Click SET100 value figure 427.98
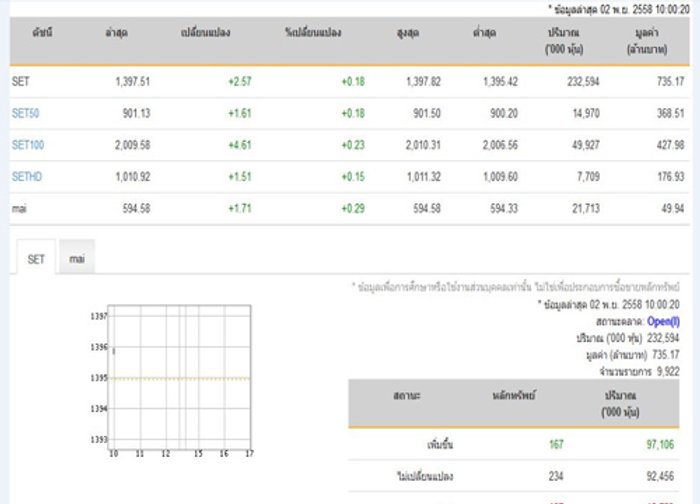The height and width of the screenshot is (504, 700). (x=671, y=145)
